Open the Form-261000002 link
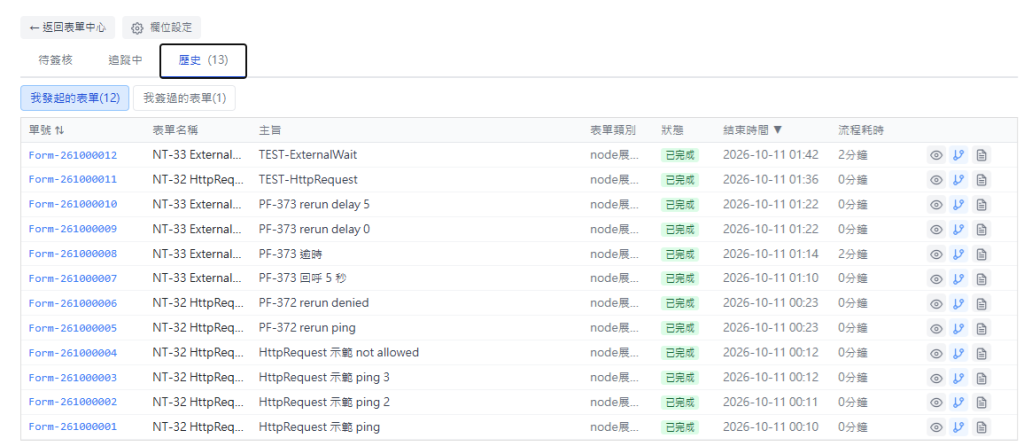 click(x=73, y=403)
